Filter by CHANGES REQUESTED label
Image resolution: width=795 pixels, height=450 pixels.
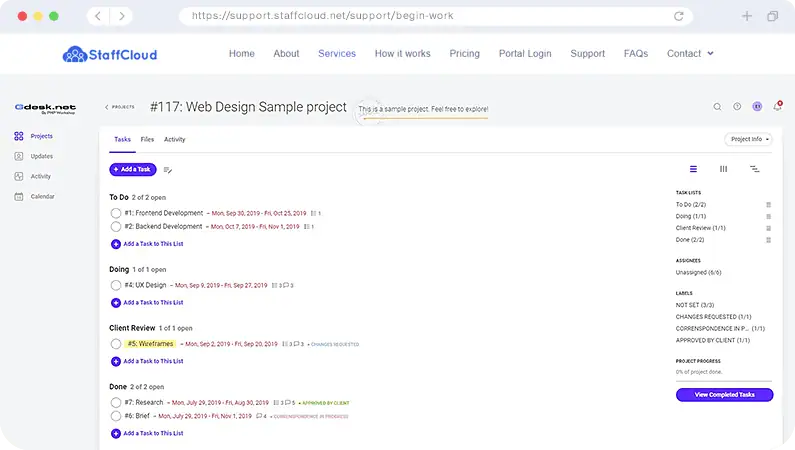point(713,317)
